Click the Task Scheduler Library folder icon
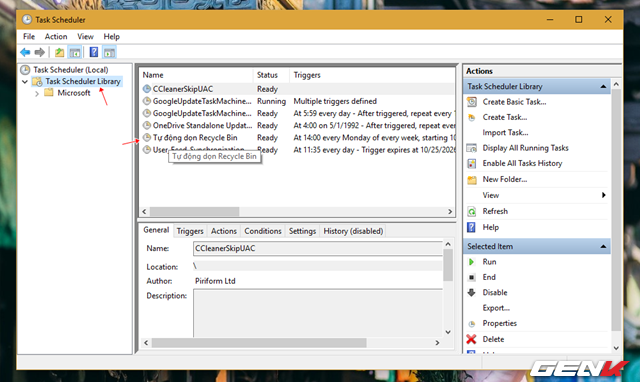The width and height of the screenshot is (640, 382). pyautogui.click(x=37, y=82)
